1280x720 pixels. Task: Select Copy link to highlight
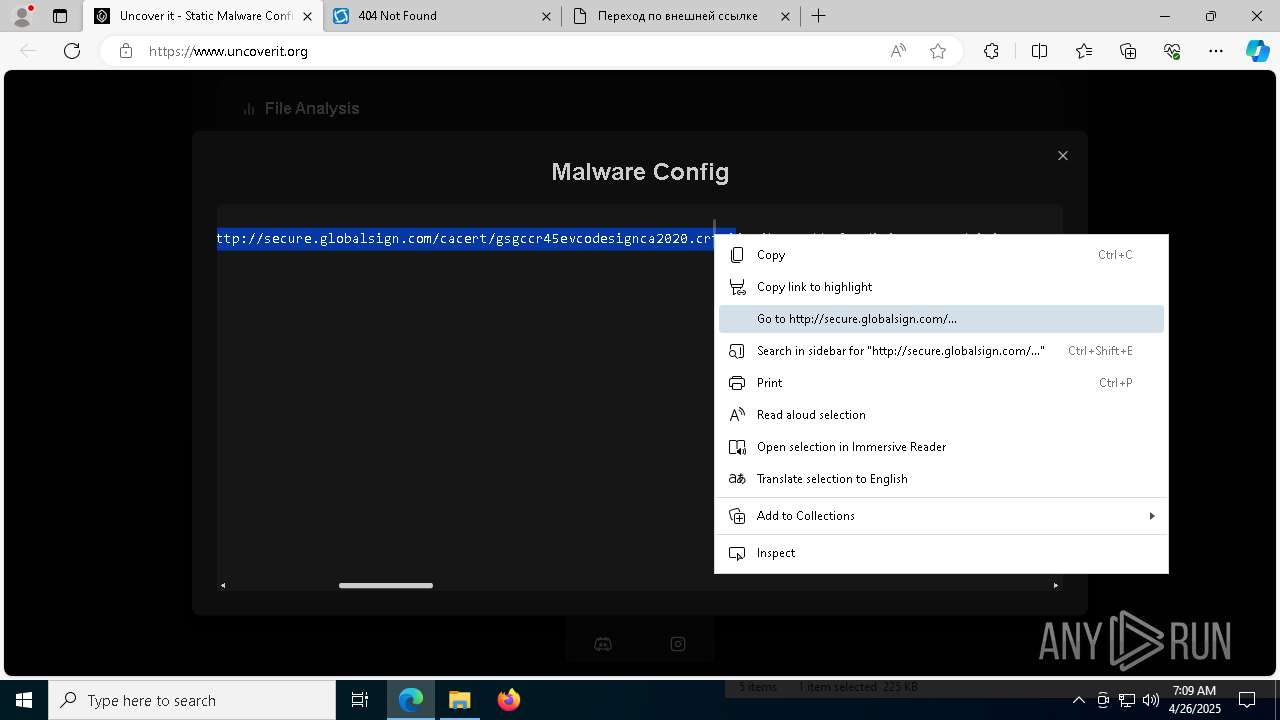pyautogui.click(x=941, y=287)
